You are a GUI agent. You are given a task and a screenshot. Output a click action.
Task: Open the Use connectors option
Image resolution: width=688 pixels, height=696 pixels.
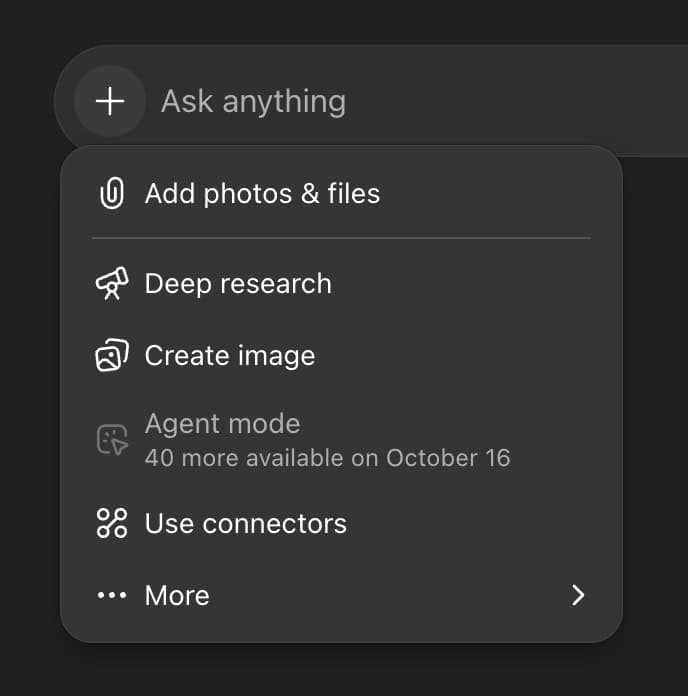point(246,523)
